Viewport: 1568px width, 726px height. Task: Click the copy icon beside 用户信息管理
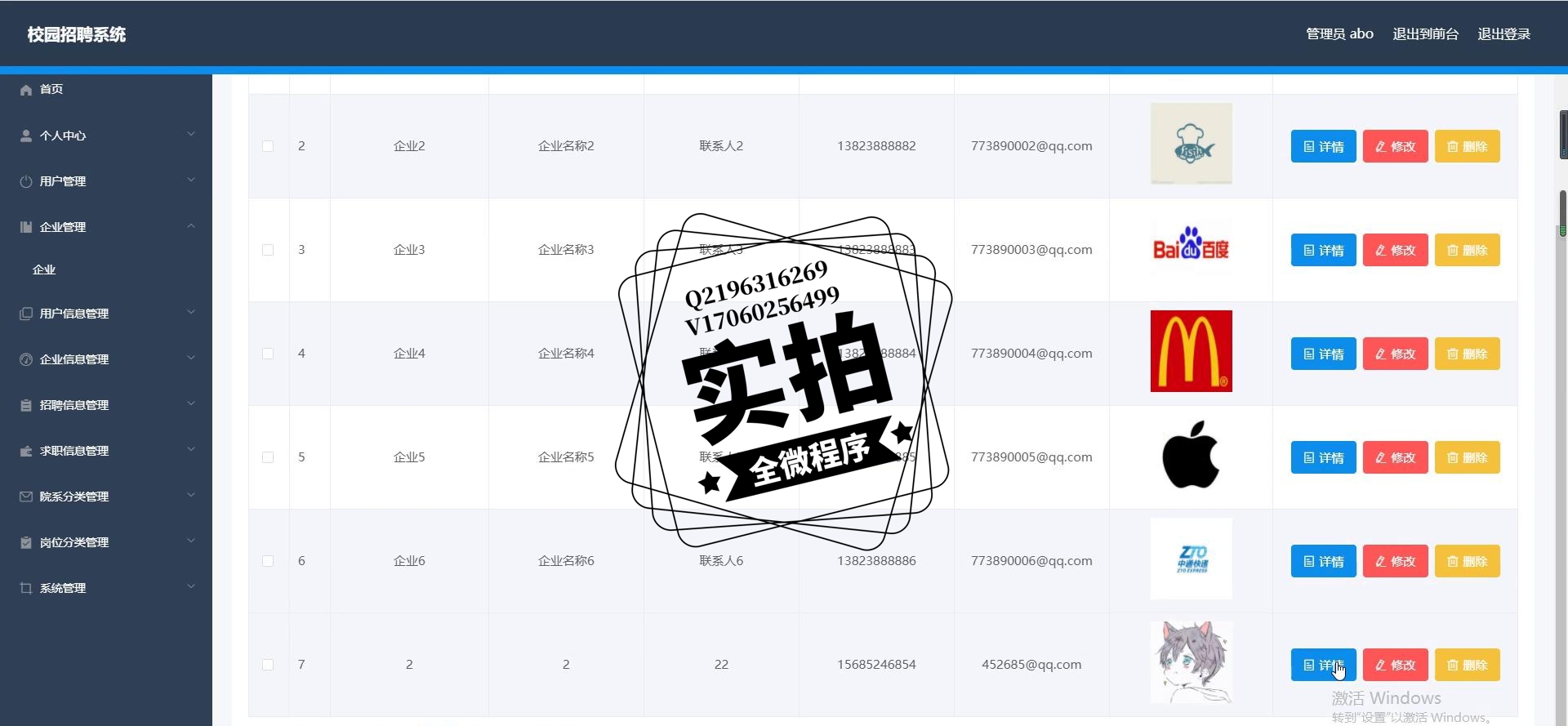[x=26, y=314]
